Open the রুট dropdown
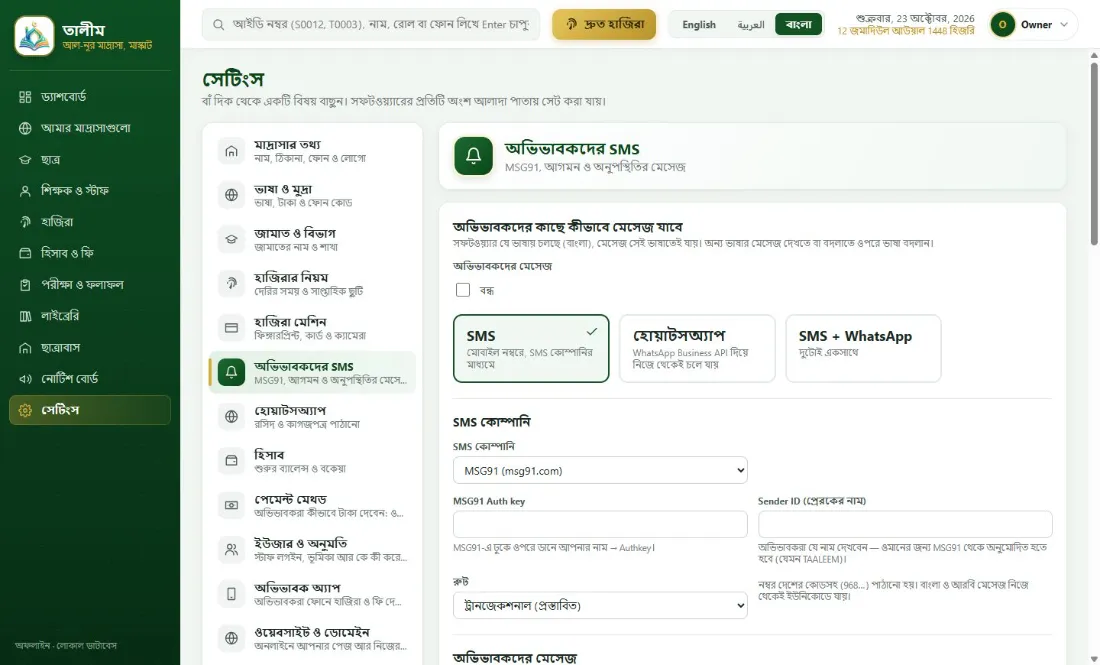Viewport: 1100px width, 665px height. click(x=601, y=605)
